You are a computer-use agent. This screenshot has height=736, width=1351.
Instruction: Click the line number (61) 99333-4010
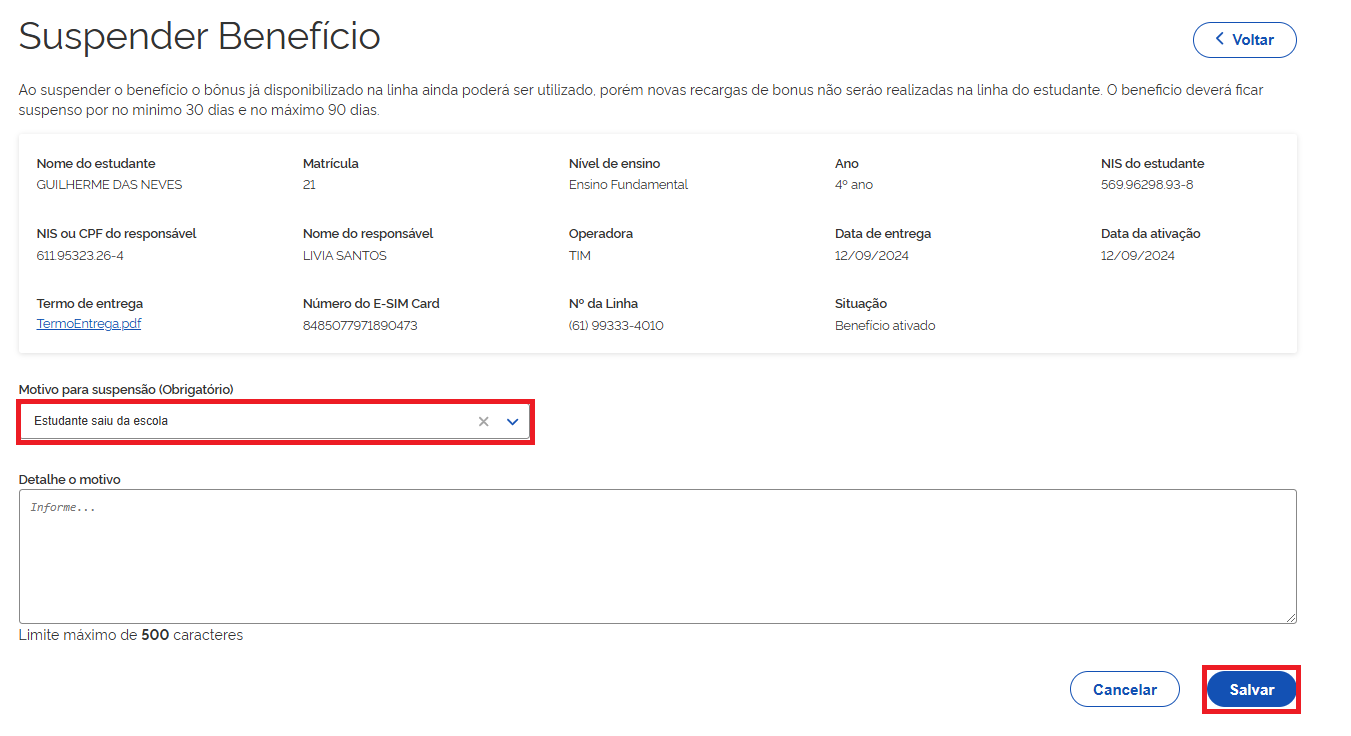[x=616, y=326]
